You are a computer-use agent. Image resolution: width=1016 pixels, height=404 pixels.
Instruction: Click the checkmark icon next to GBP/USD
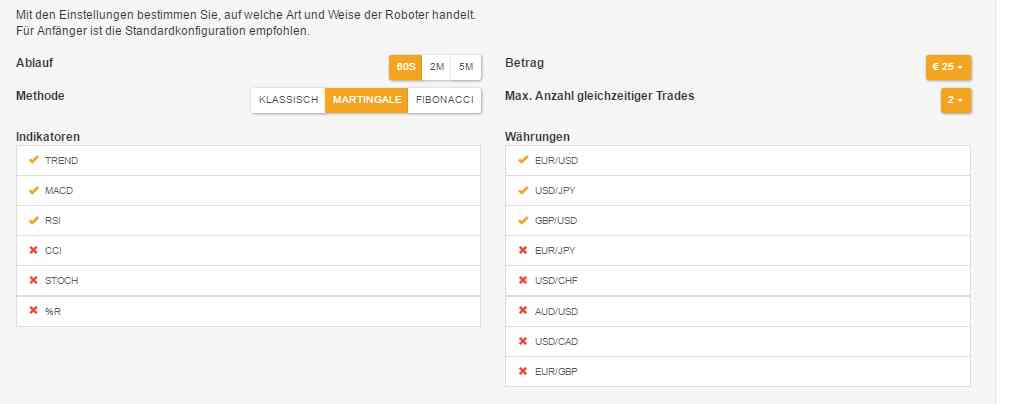pyautogui.click(x=523, y=220)
